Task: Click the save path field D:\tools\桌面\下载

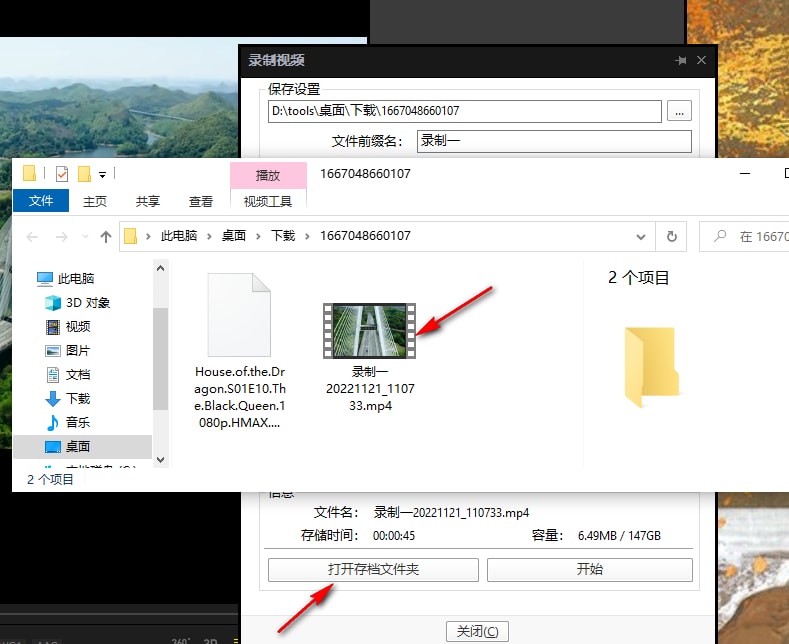Action: click(464, 111)
